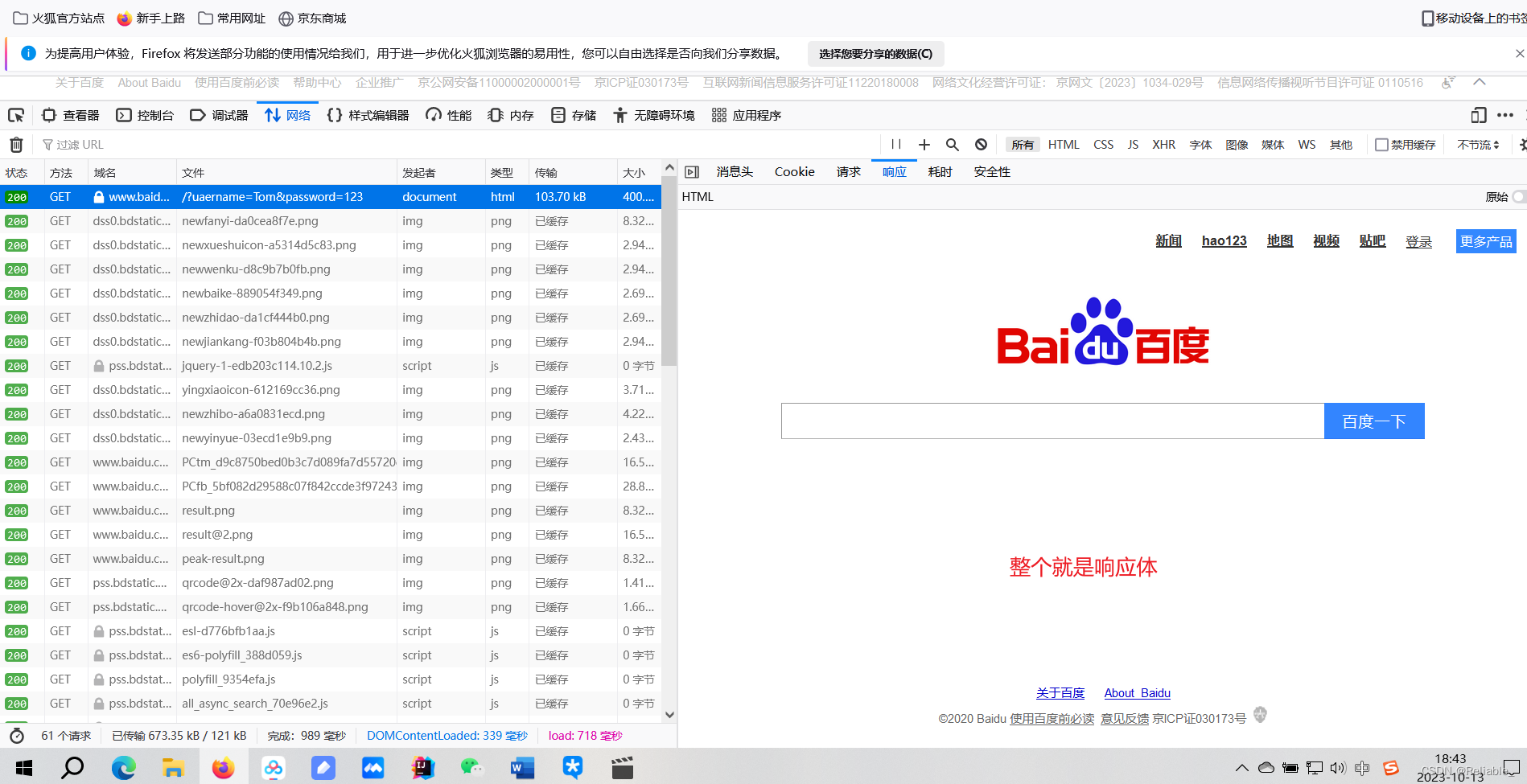Screen dimensions: 1527x784
Task: Click scroll-down arrow of request list scrollbar
Action: click(x=669, y=715)
